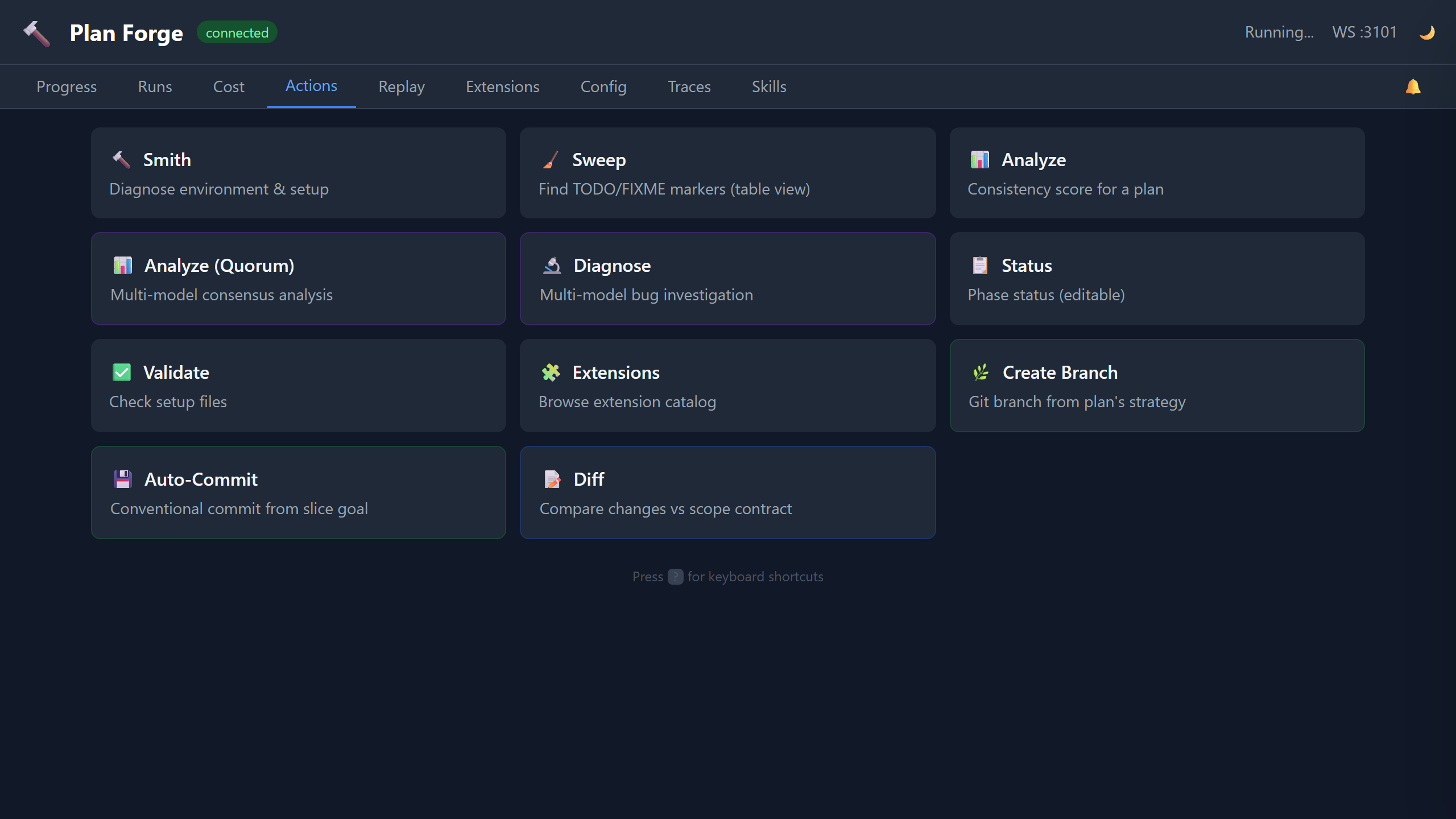This screenshot has width=1456, height=819.
Task: Open the Replay tab
Action: point(402,86)
